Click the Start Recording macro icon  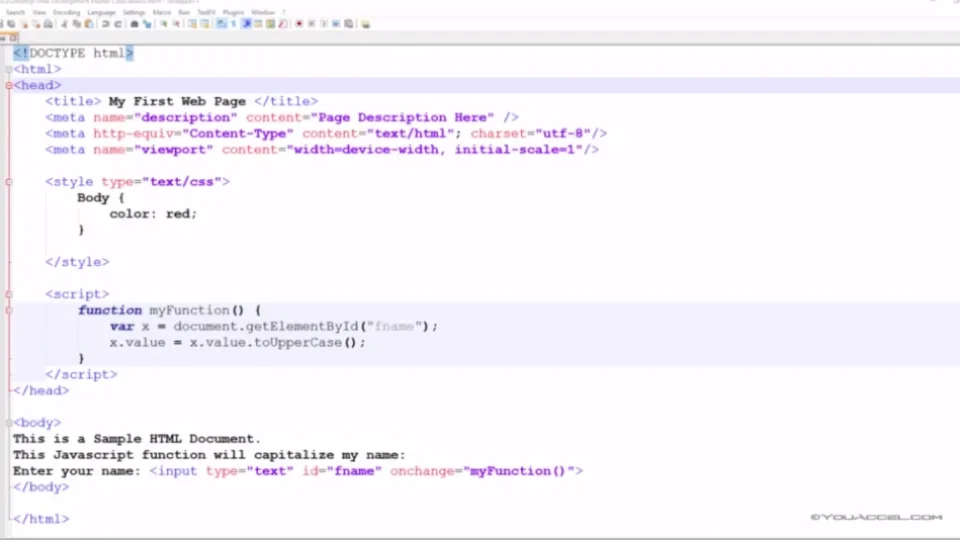pyautogui.click(x=299, y=24)
